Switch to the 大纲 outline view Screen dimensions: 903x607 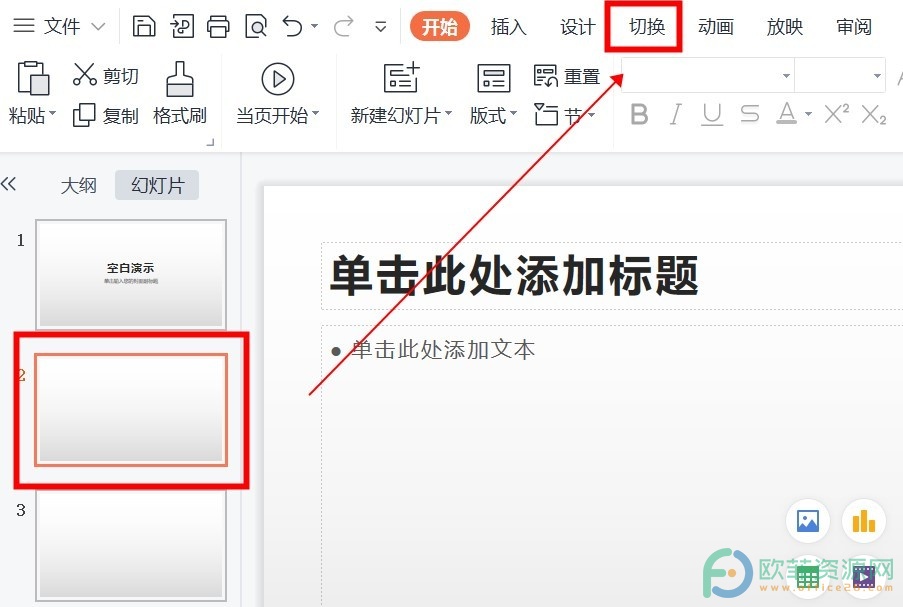point(78,185)
